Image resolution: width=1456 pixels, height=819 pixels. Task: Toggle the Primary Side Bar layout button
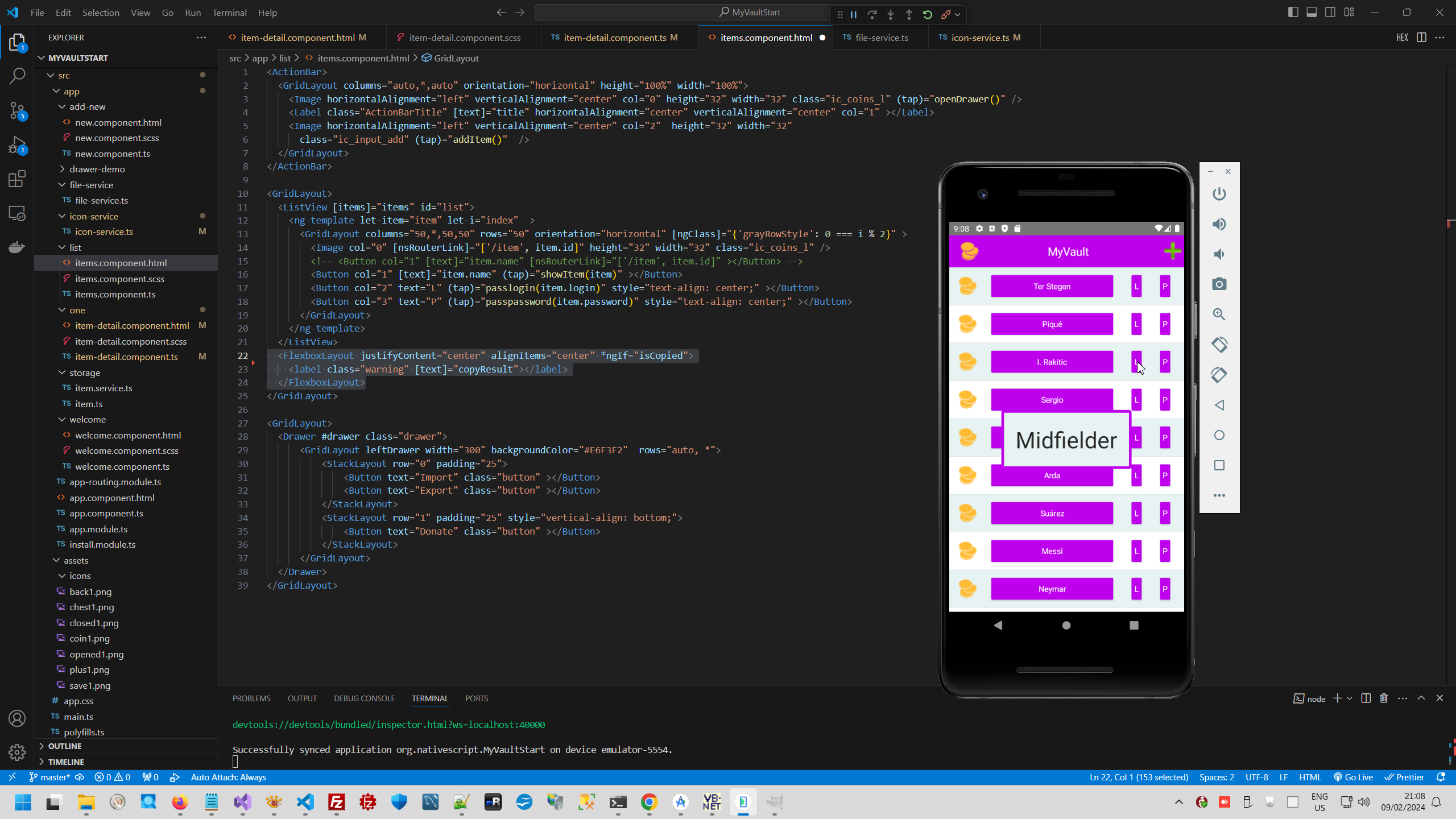1293,13
